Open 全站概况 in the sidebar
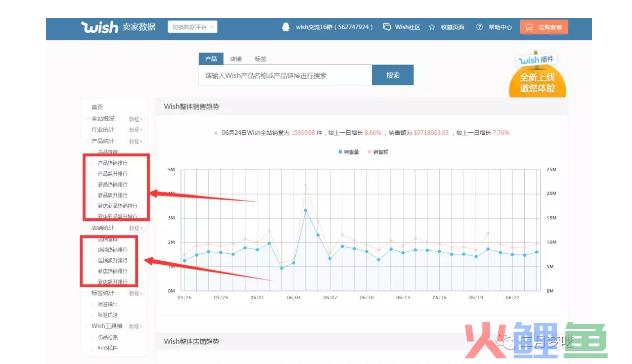 click(103, 119)
